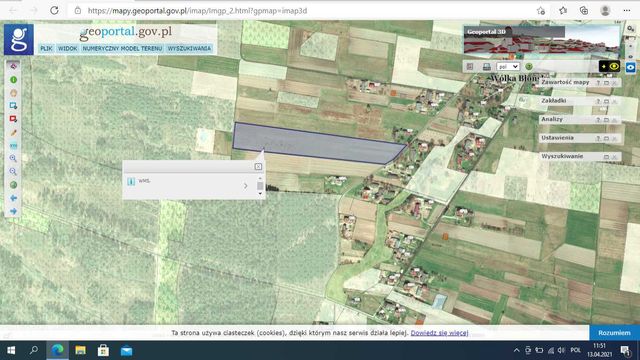Open Mail app from taskbar
This screenshot has height=360, width=640.
(x=127, y=350)
